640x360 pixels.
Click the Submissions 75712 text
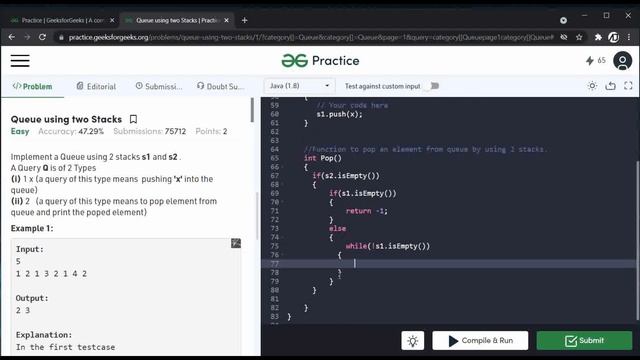(x=149, y=131)
